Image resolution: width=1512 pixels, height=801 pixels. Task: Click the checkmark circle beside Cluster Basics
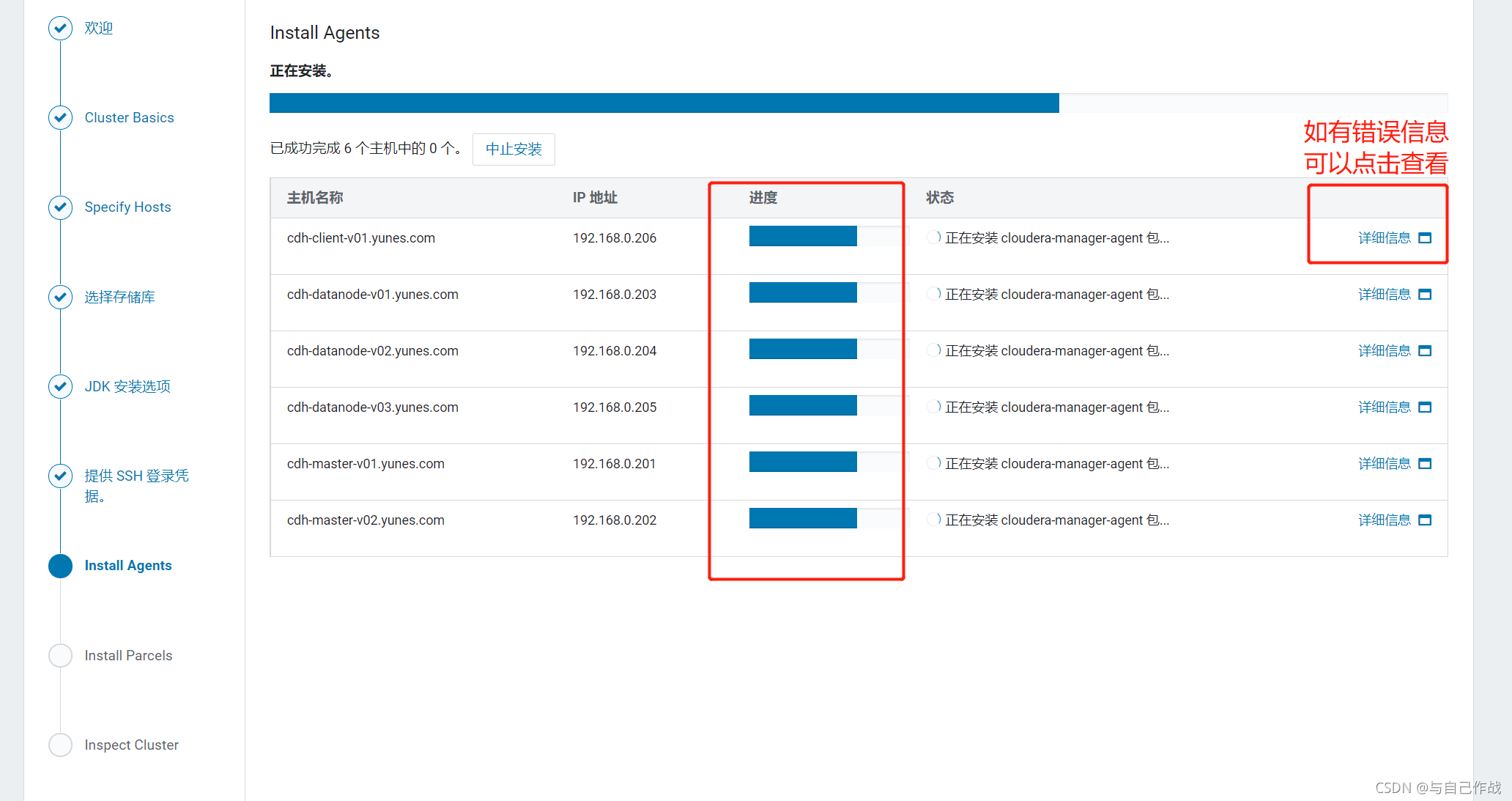[60, 118]
